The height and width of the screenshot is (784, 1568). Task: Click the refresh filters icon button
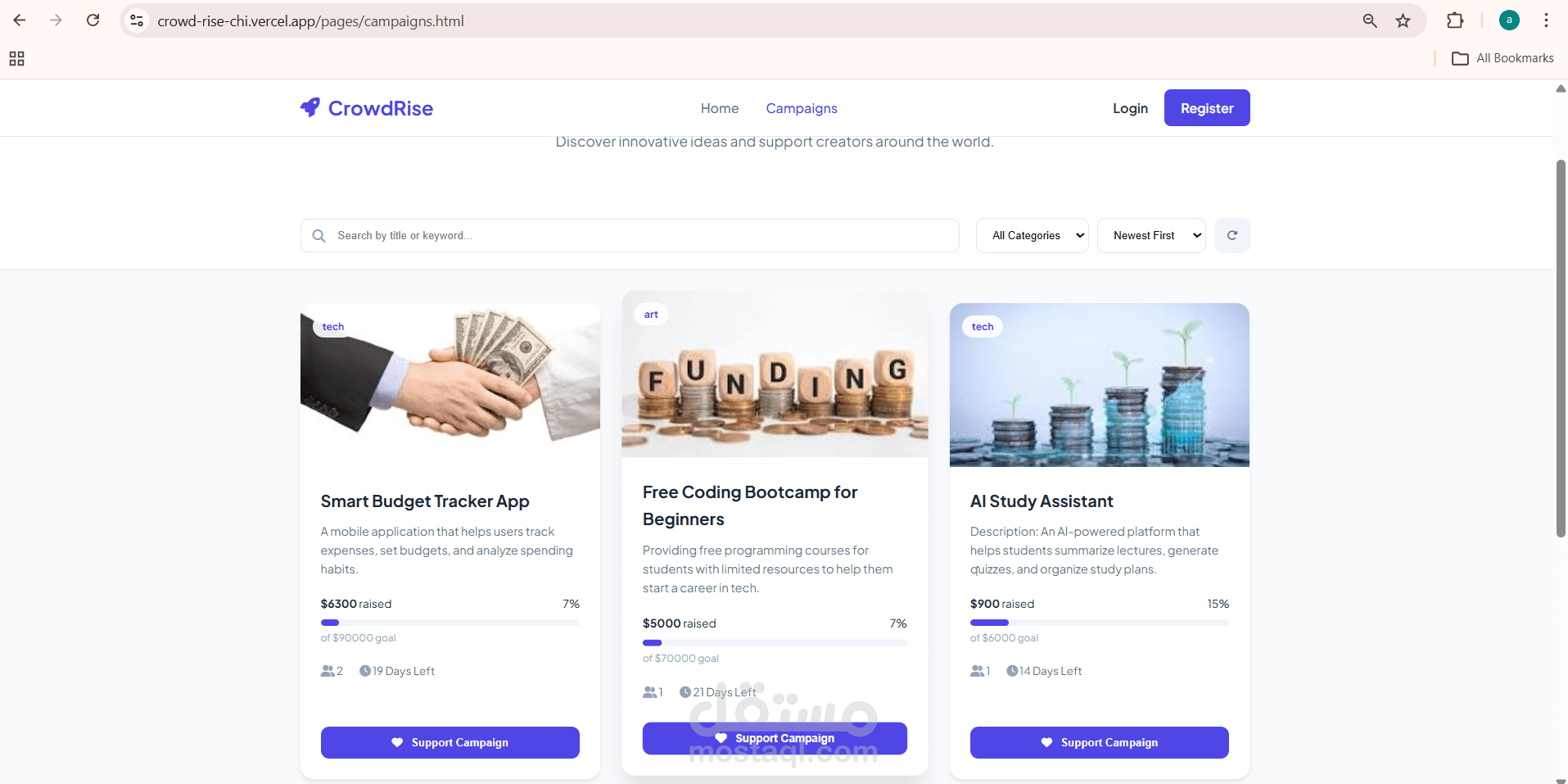(x=1231, y=235)
